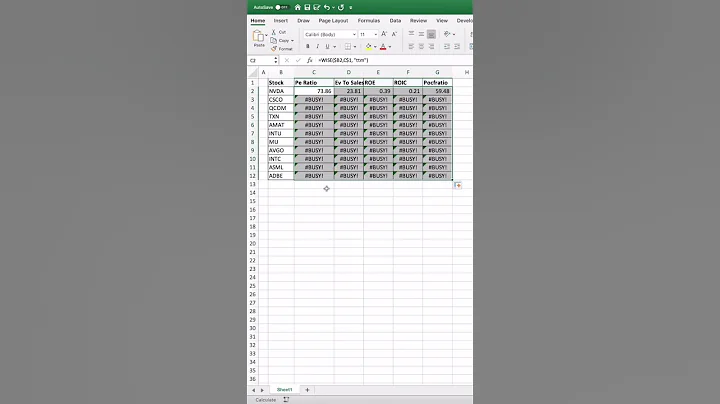The height and width of the screenshot is (404, 720).
Task: Apply the red Font Color
Action: tap(383, 46)
